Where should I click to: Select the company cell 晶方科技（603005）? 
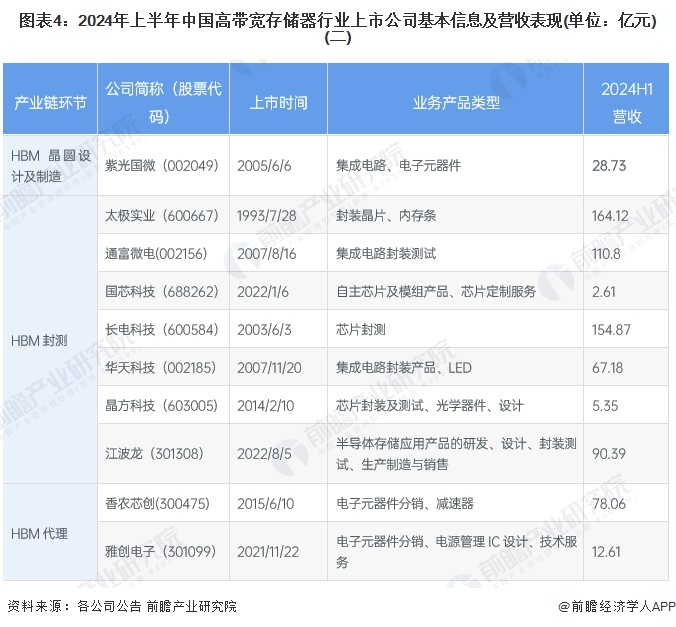tap(161, 405)
